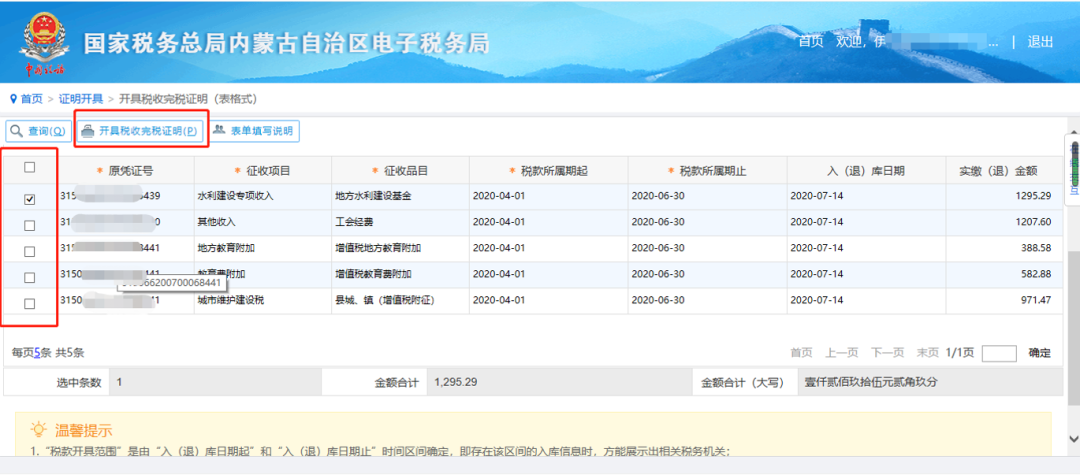This screenshot has height=475, width=1080.
Task: Click the 城市维护建设税 cell
Action: (263, 300)
